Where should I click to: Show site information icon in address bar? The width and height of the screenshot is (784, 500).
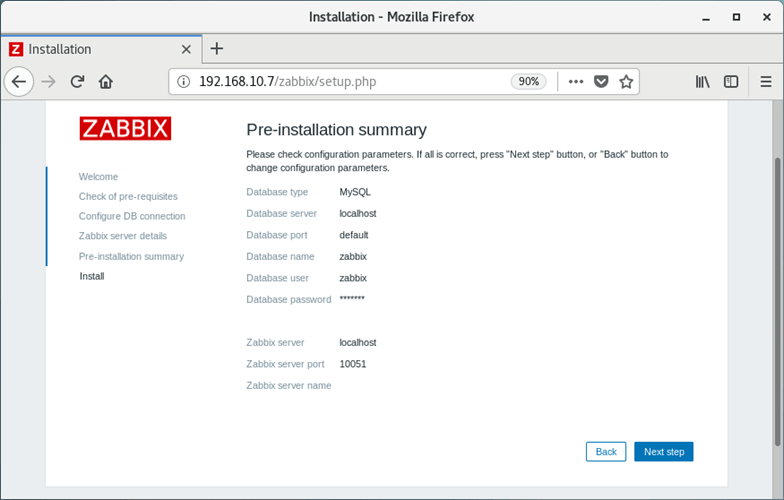tap(184, 82)
